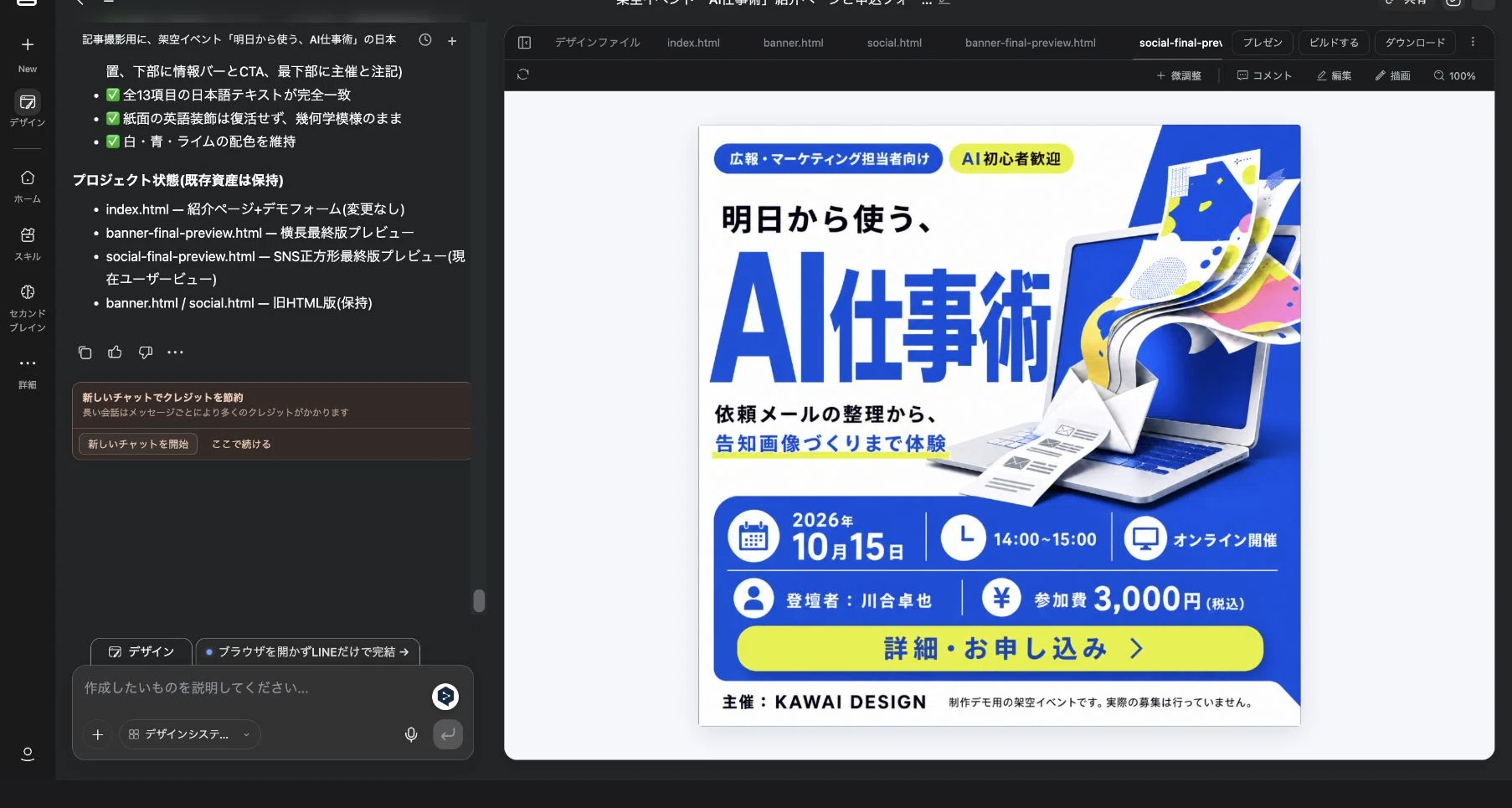Open the 微調整 fine-tune tool
The width and height of the screenshot is (1512, 808).
coord(1179,75)
